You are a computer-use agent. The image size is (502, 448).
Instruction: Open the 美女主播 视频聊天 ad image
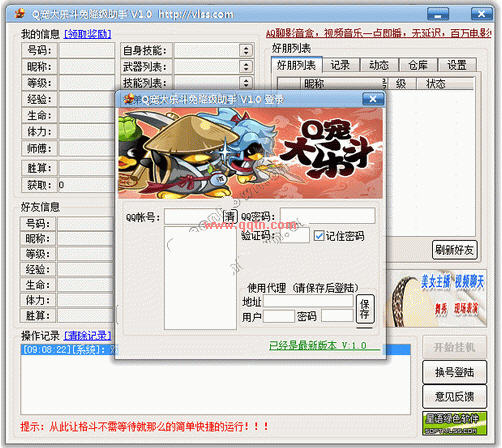pos(436,298)
